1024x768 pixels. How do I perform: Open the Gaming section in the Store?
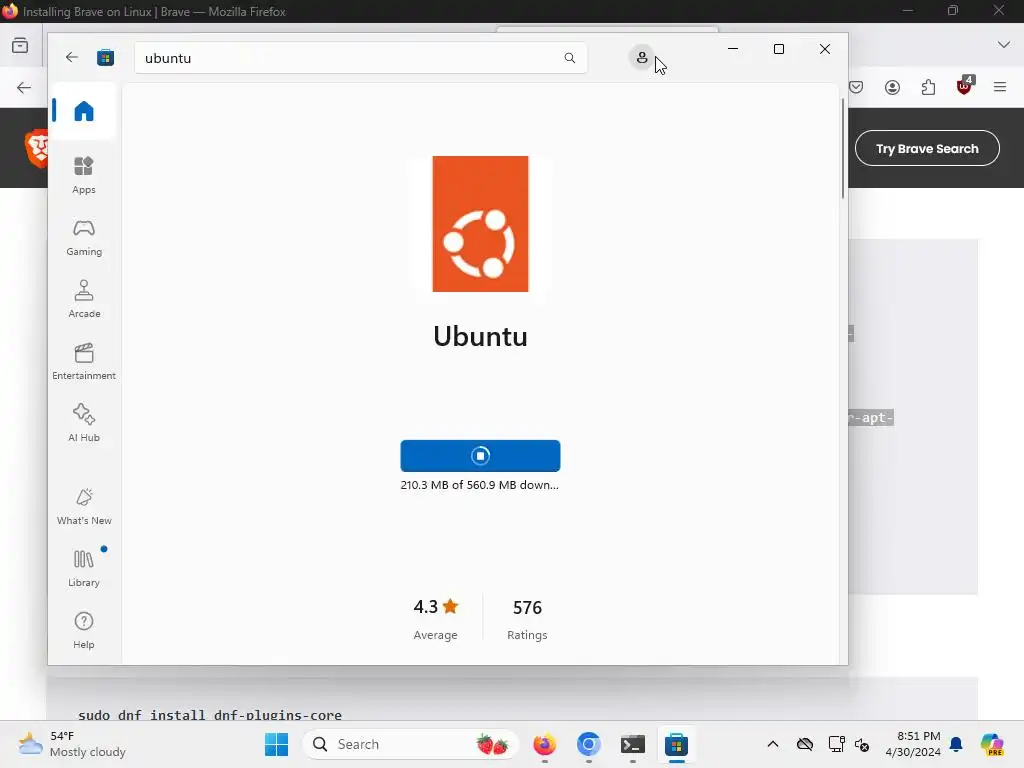(84, 237)
